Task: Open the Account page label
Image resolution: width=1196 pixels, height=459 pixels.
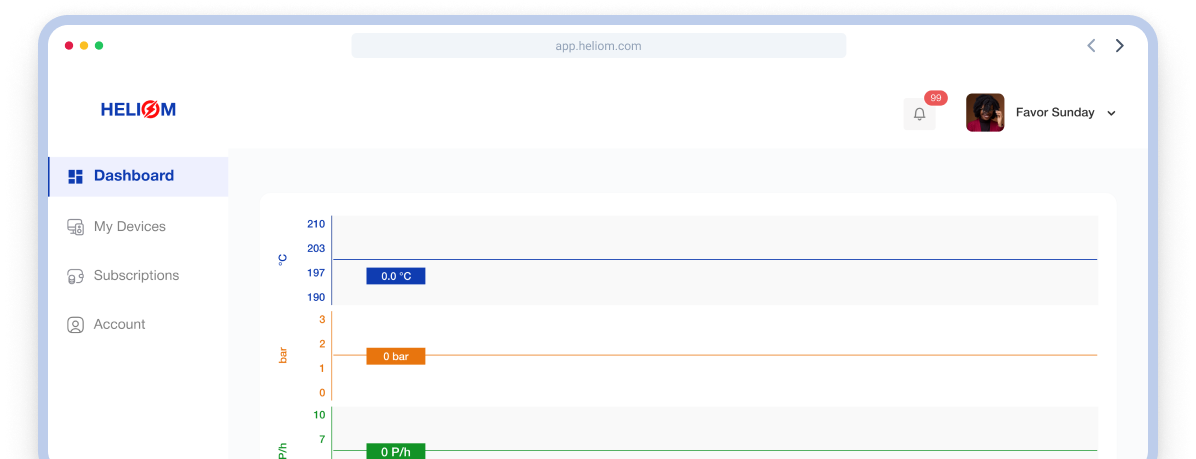Action: tap(120, 325)
